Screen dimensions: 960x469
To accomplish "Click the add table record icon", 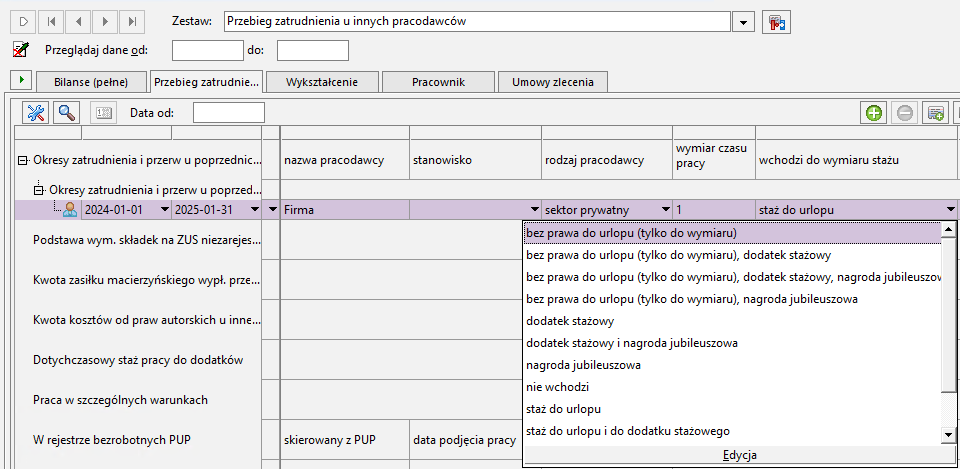I will [936, 113].
